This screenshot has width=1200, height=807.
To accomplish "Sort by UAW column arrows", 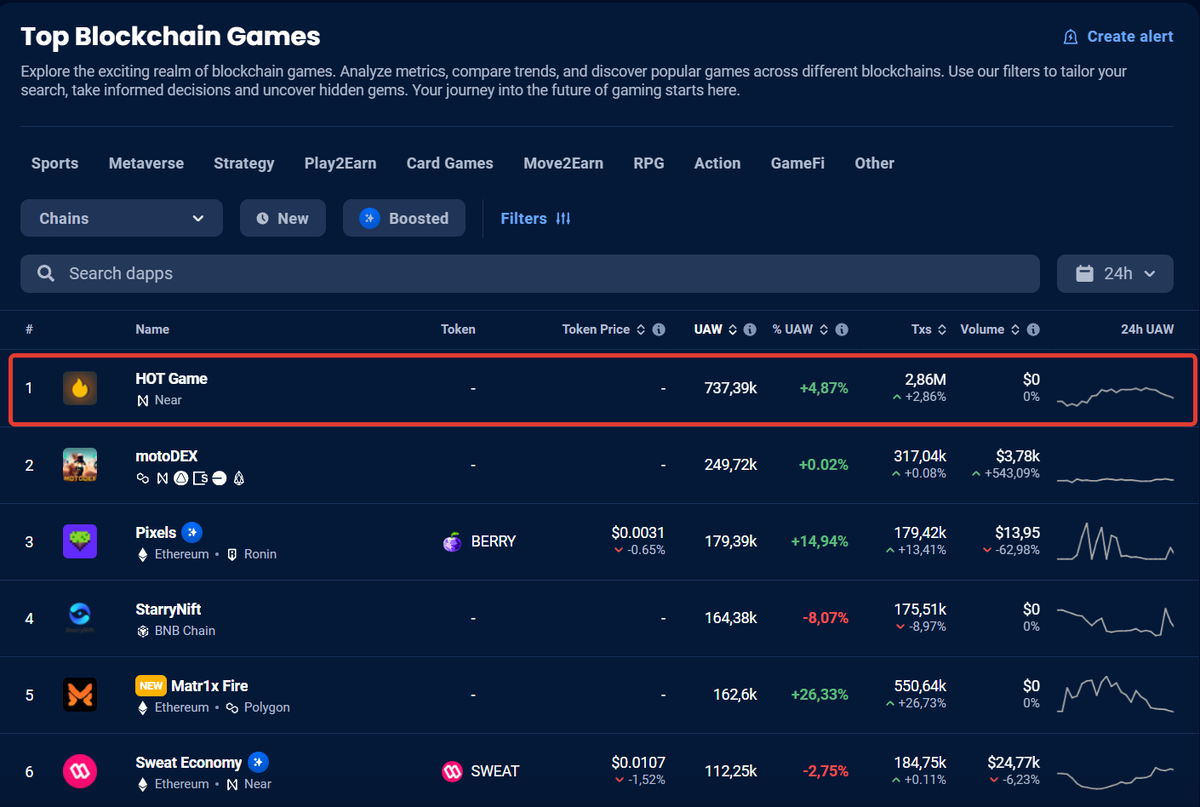I will tap(733, 329).
